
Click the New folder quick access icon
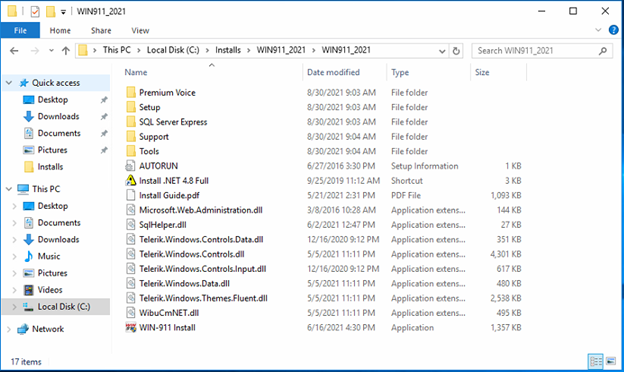point(51,12)
